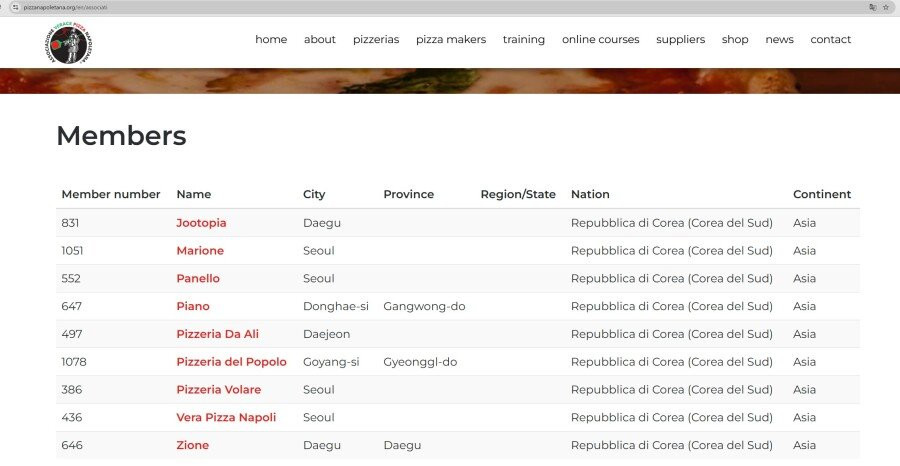Click the translate page icon in address bar
Screen dimensions: 900x466
tap(872, 7)
